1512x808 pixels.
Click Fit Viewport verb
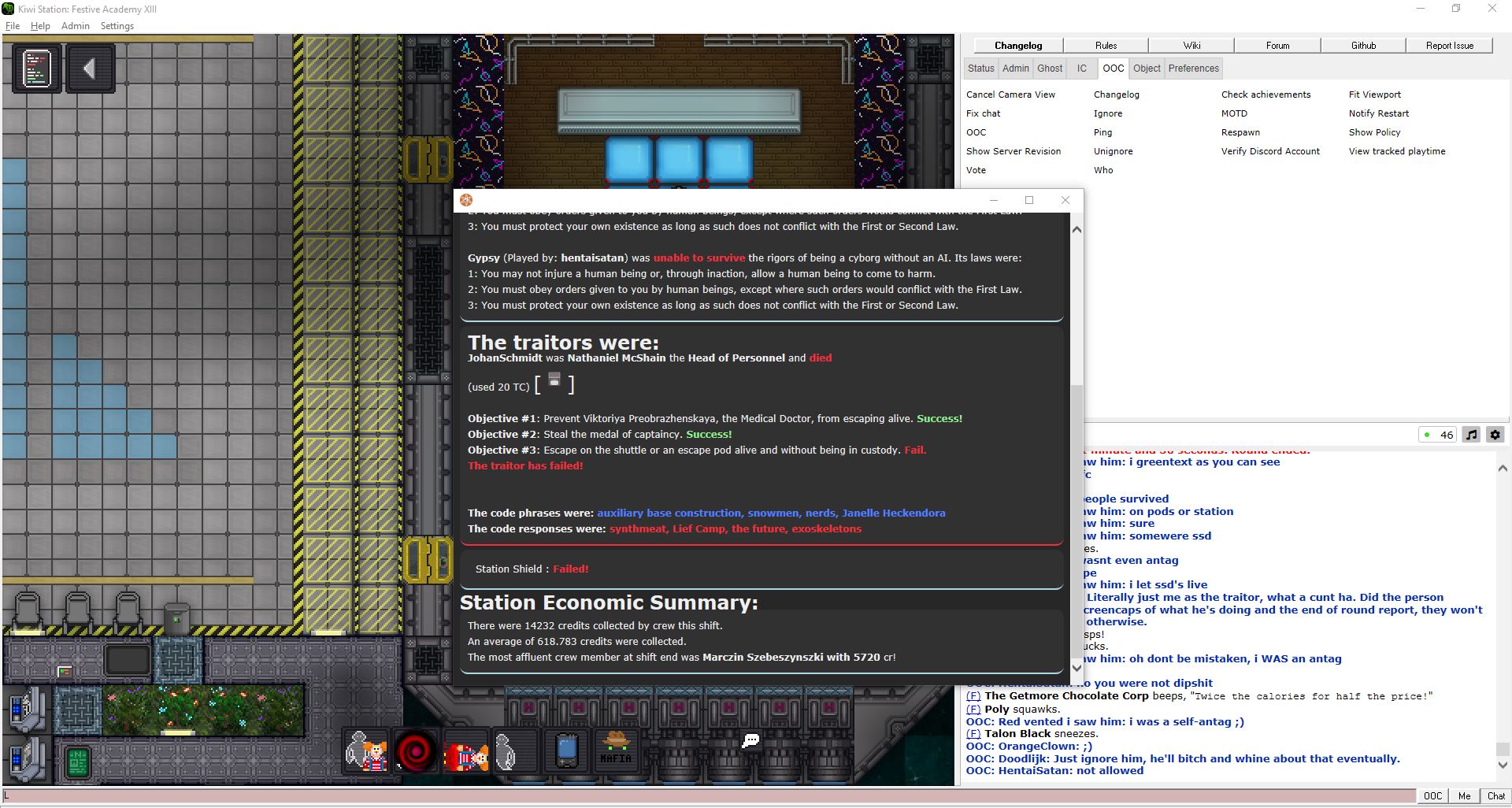(x=1374, y=95)
